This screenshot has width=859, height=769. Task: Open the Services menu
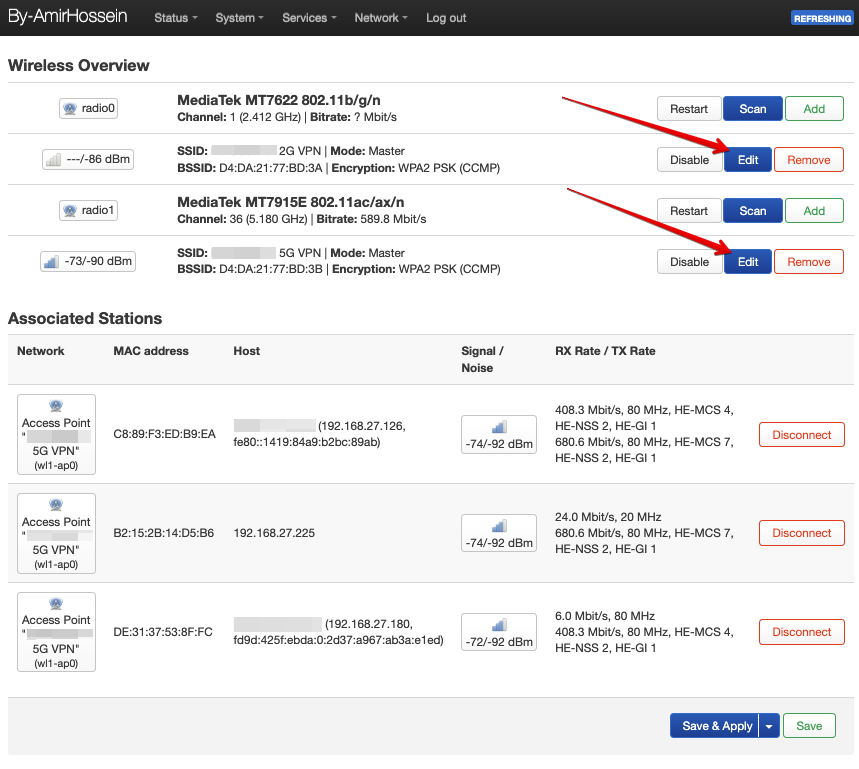(309, 18)
